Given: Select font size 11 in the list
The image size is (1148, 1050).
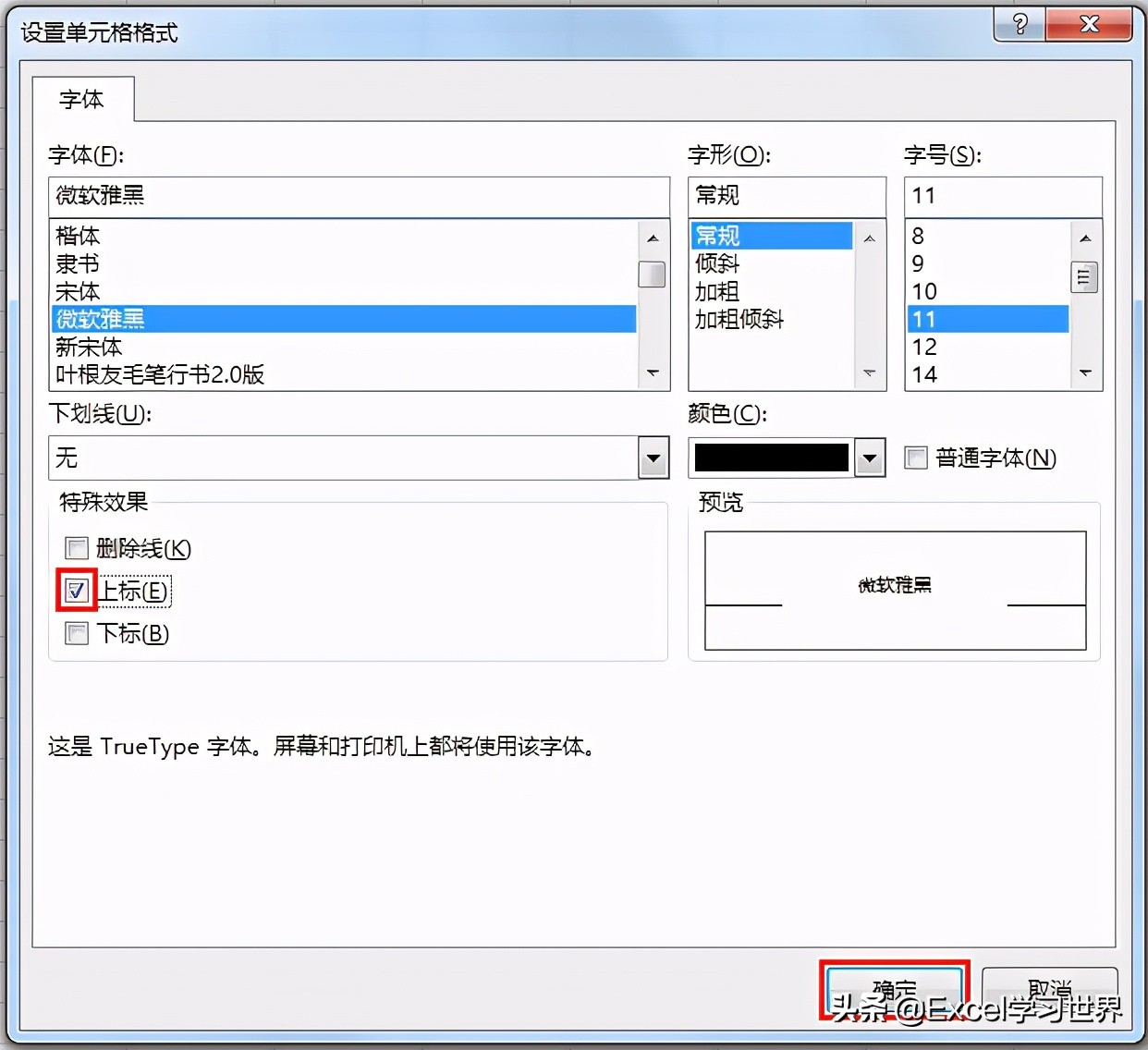Looking at the screenshot, I should point(988,319).
